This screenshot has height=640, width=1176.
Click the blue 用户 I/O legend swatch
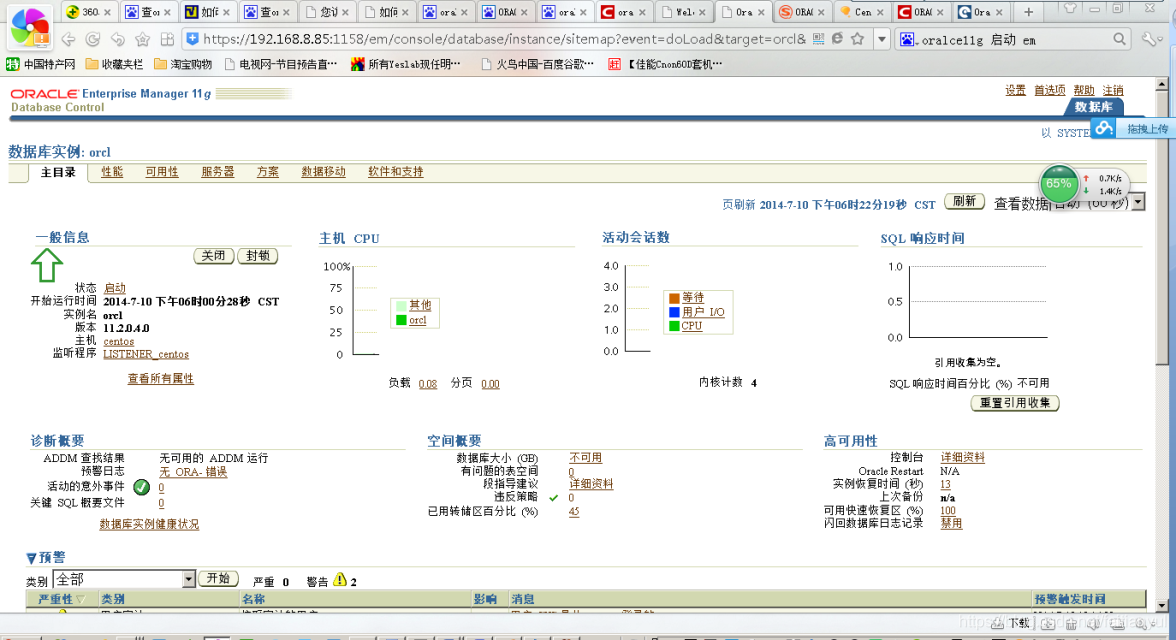(674, 312)
